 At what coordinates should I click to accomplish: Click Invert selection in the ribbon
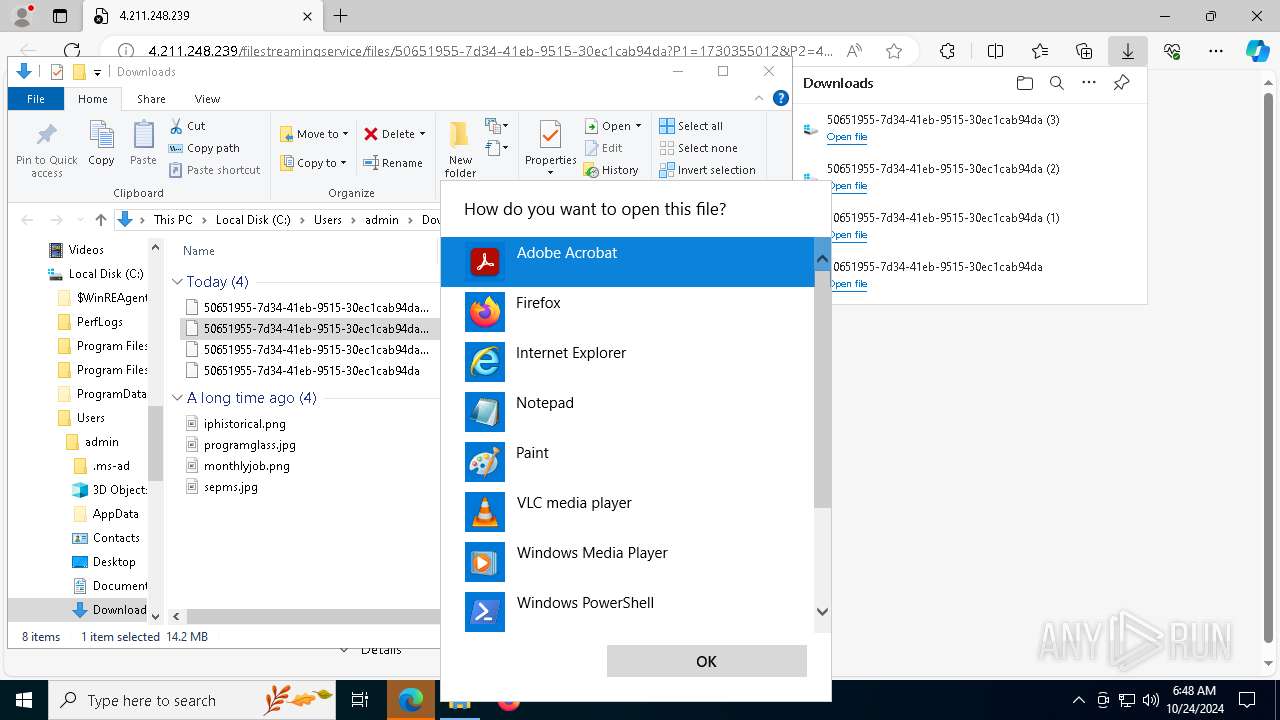click(707, 170)
